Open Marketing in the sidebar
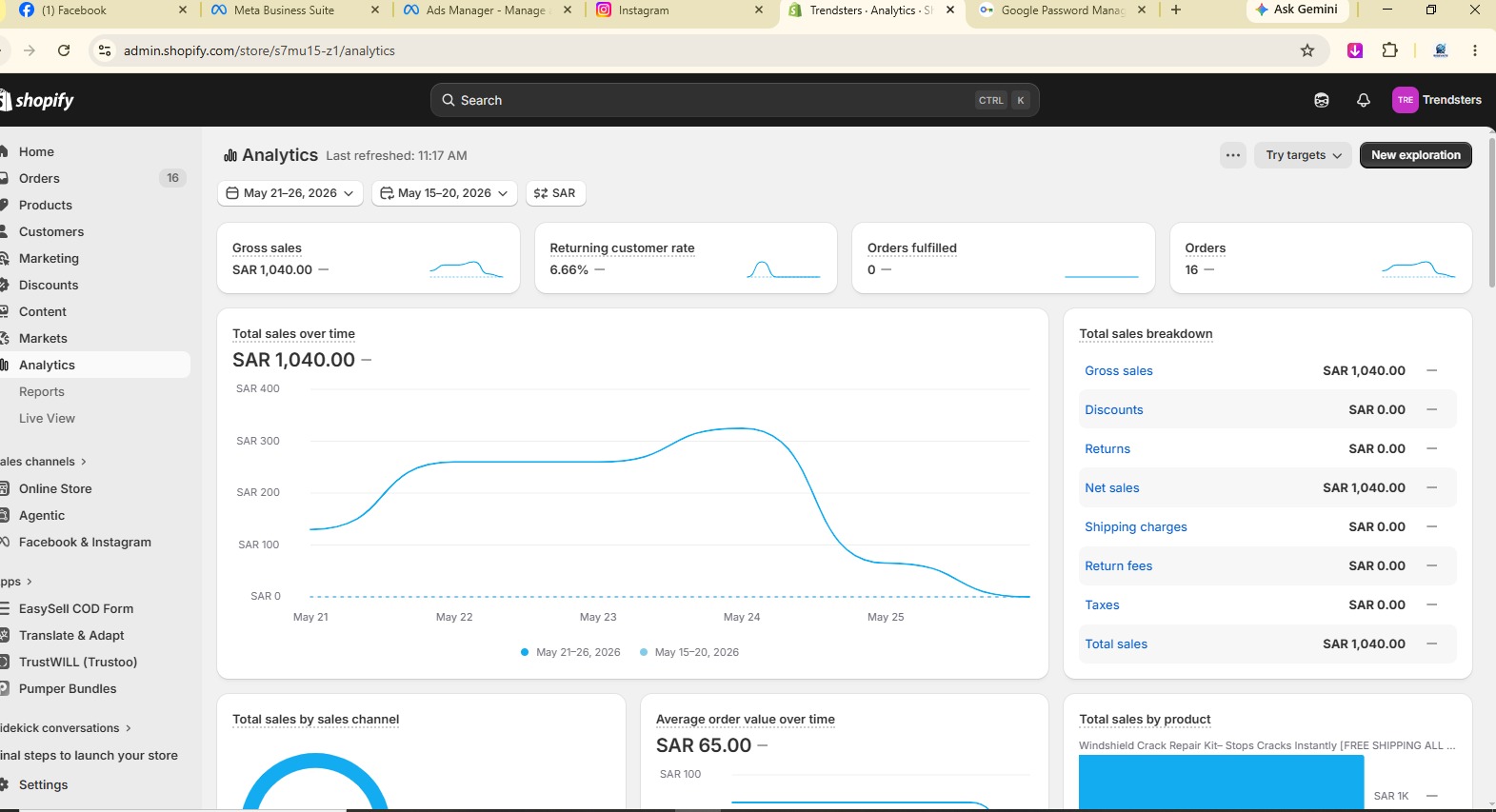 click(x=49, y=258)
